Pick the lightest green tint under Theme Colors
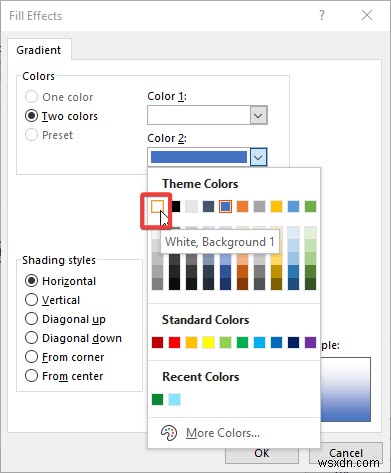This screenshot has height=473, width=391. tap(310, 233)
